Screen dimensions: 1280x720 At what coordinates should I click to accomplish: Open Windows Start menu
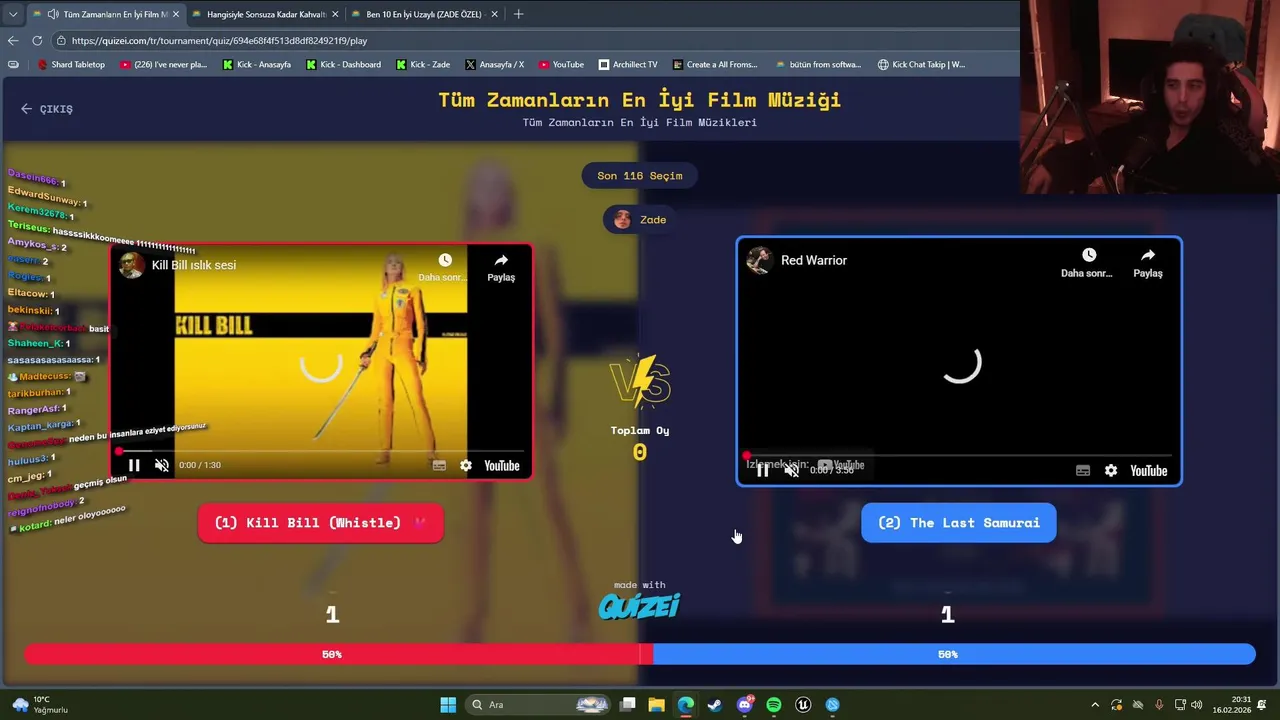click(448, 705)
